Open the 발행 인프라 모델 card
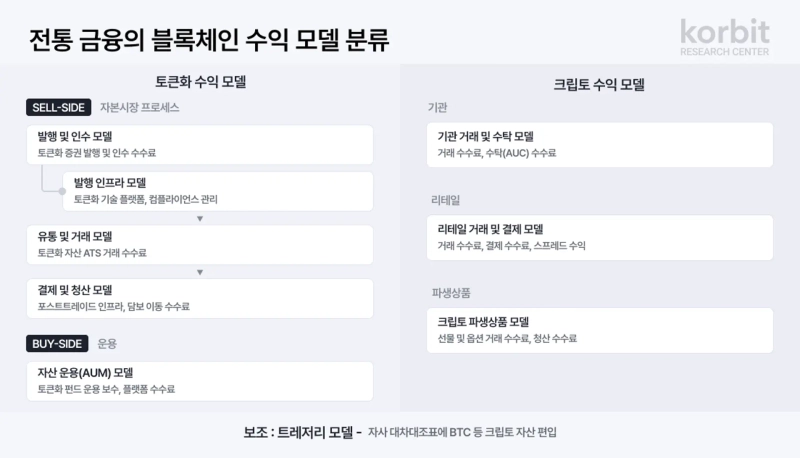The image size is (800, 458). (x=216, y=190)
